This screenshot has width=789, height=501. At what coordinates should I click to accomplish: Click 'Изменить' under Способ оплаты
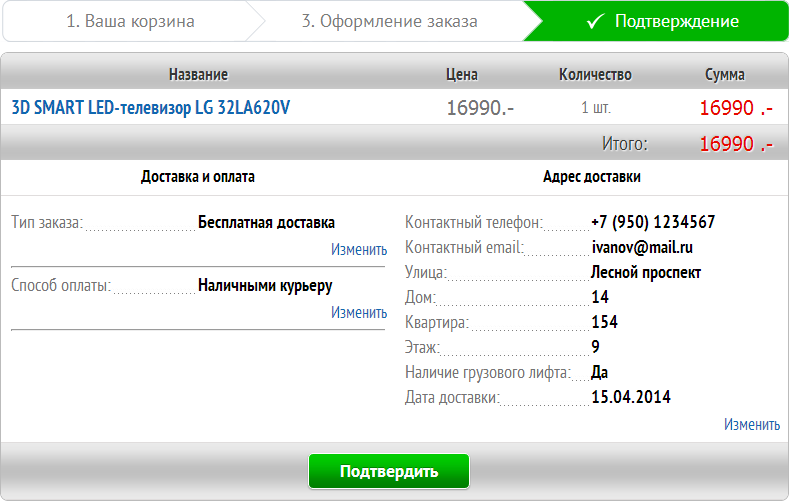click(359, 312)
